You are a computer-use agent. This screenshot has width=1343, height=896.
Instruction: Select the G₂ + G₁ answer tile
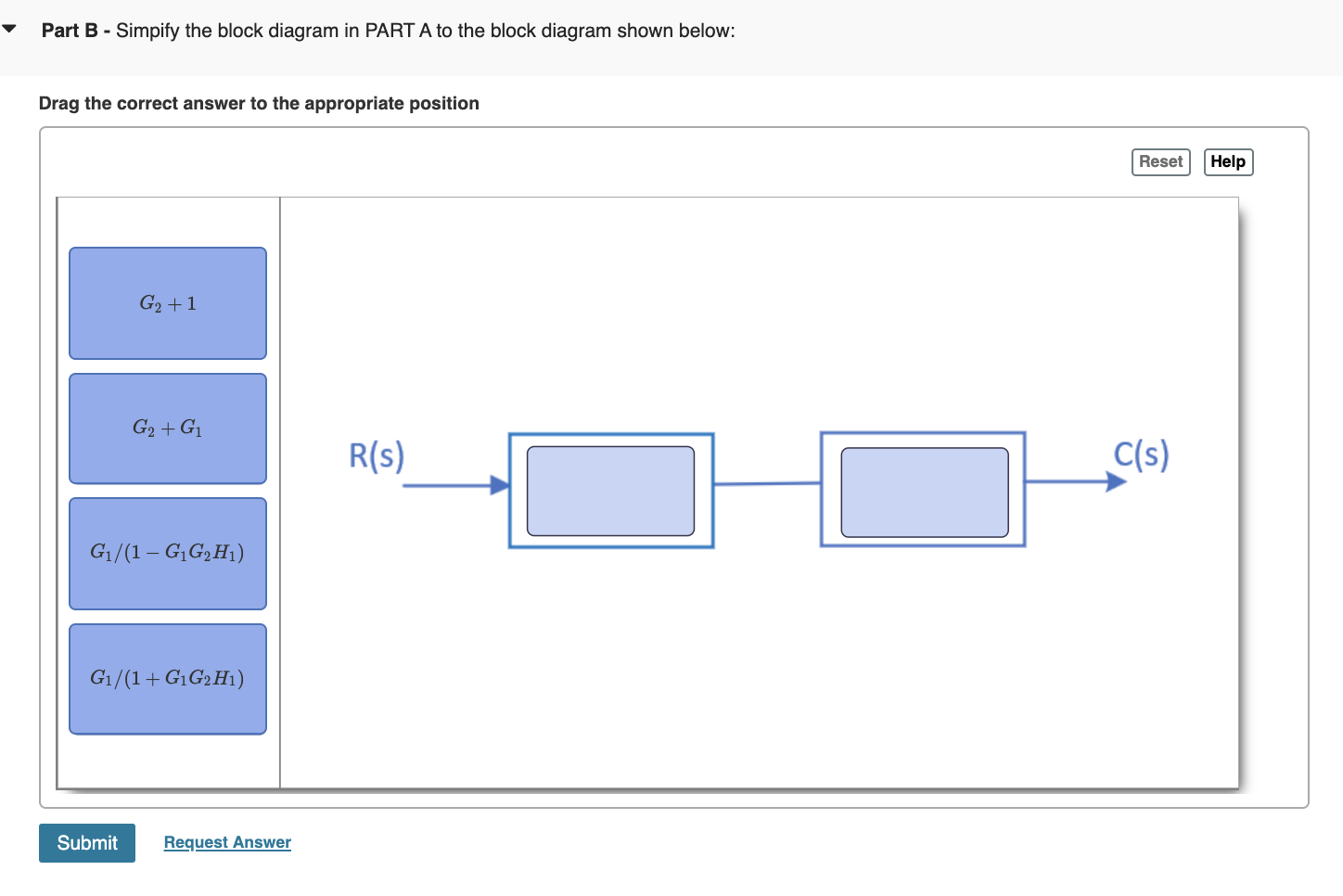[x=167, y=428]
